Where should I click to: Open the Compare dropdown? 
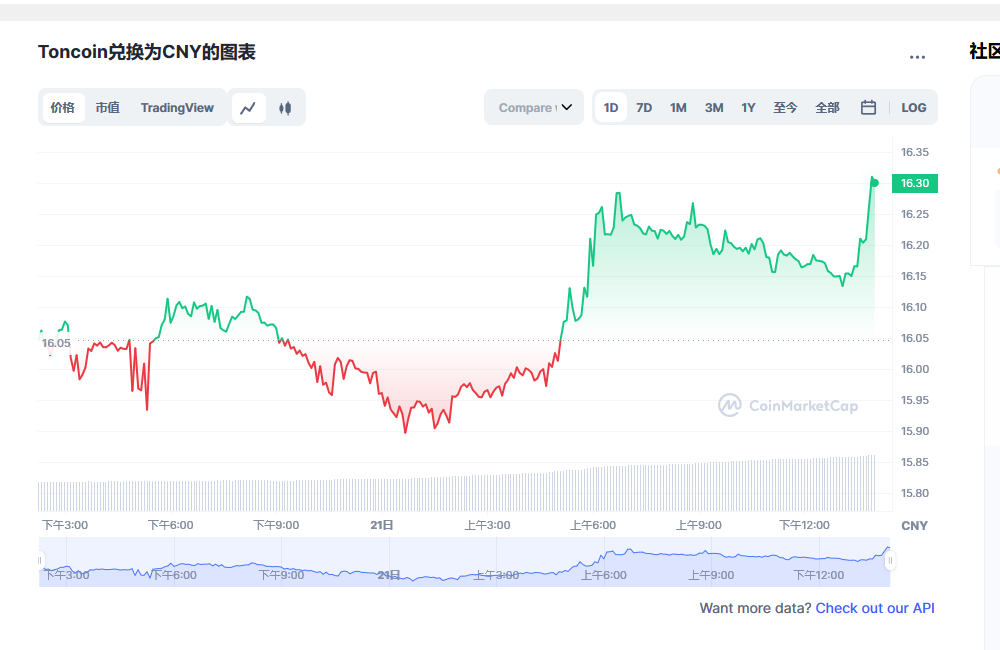[x=534, y=107]
